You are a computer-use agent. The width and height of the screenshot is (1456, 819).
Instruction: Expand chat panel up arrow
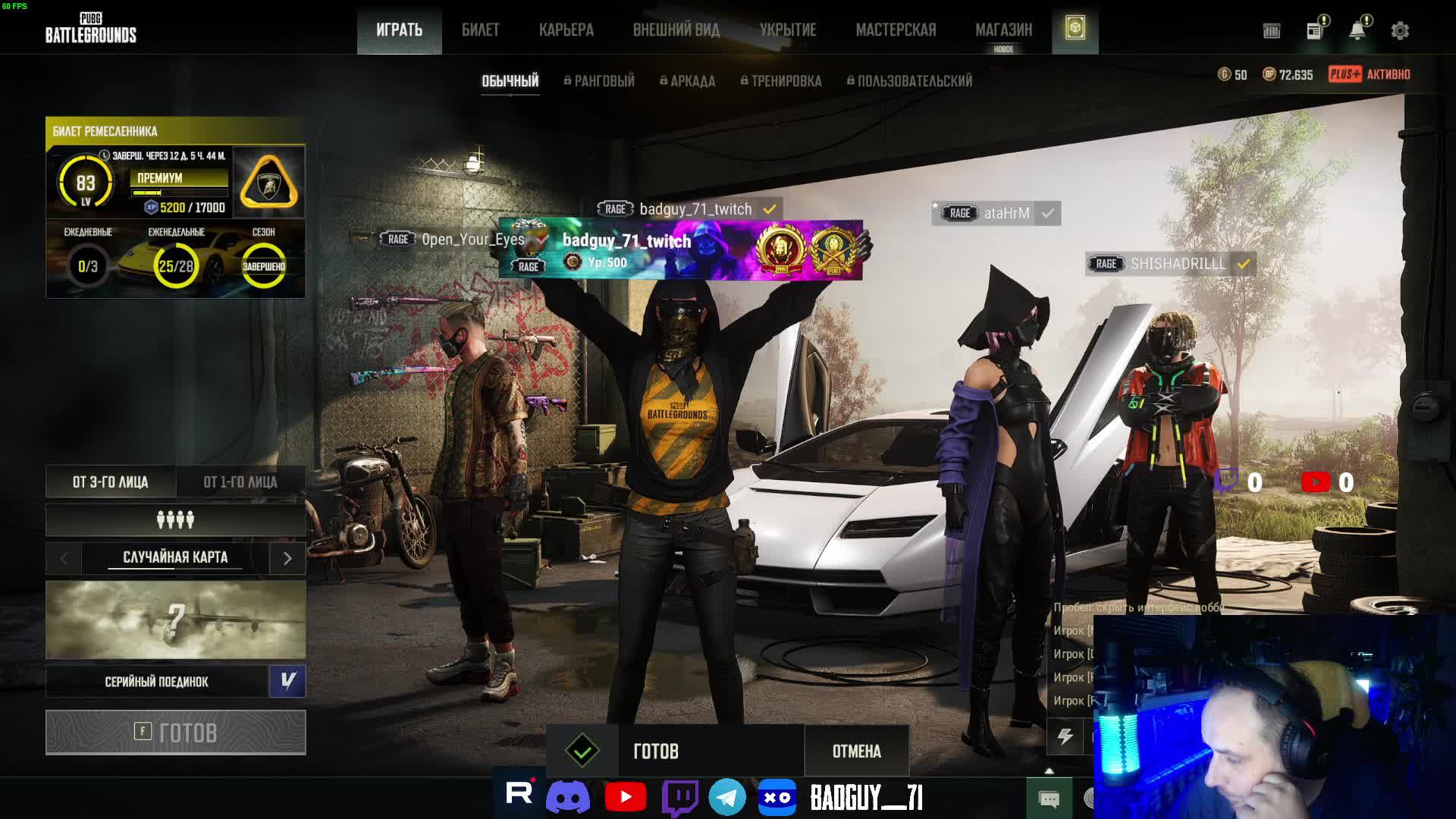click(1049, 770)
